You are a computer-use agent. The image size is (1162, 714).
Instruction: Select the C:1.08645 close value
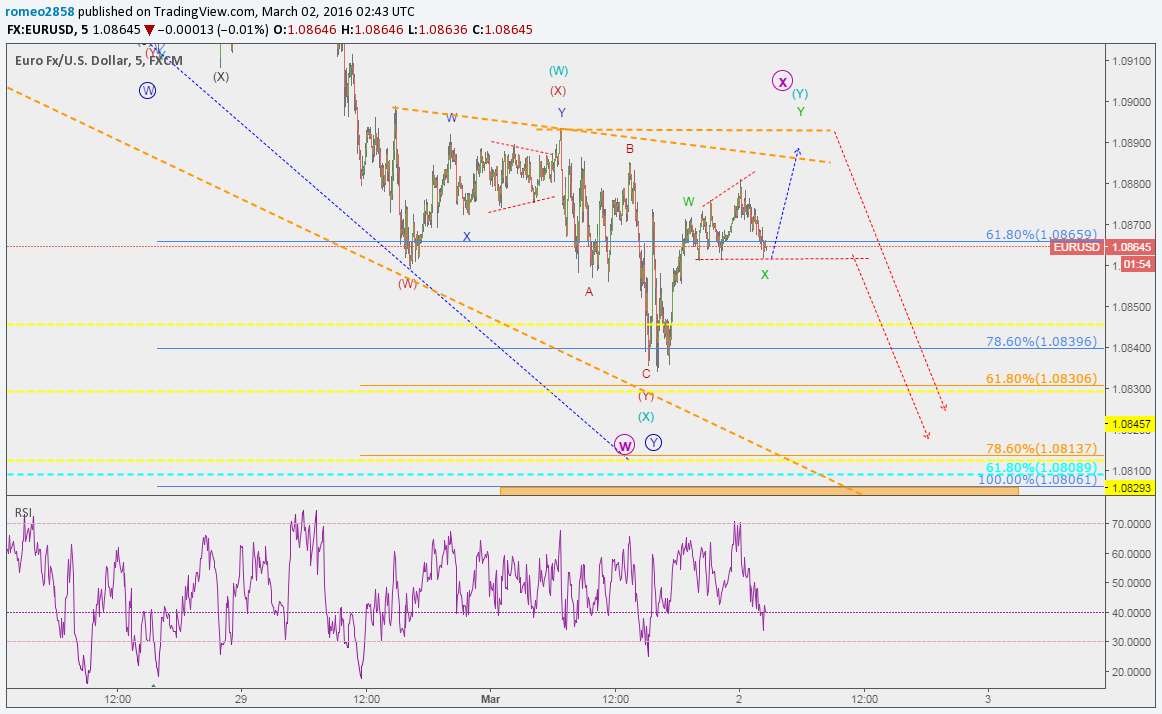502,30
